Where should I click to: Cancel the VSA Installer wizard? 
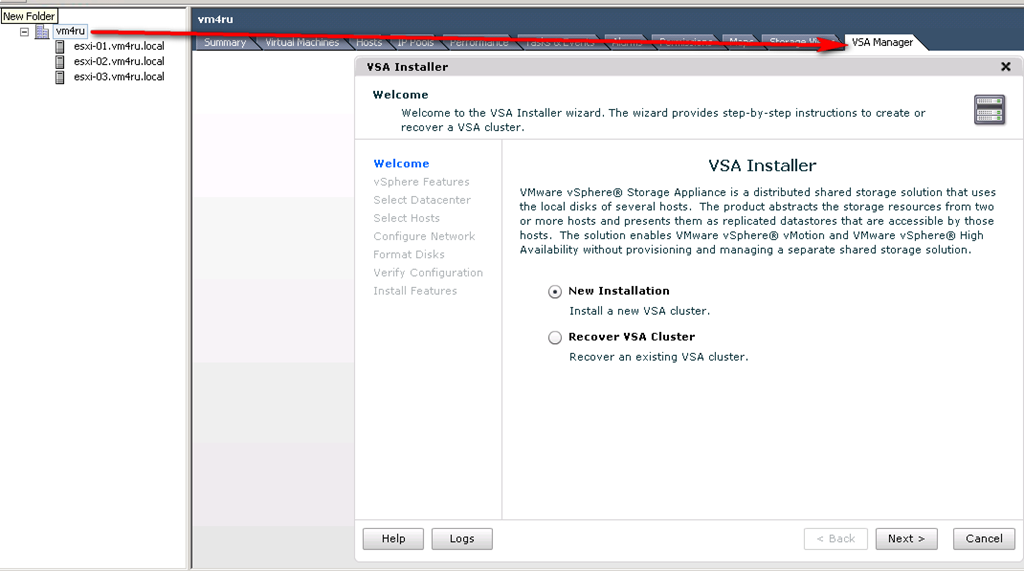pyautogui.click(x=984, y=539)
